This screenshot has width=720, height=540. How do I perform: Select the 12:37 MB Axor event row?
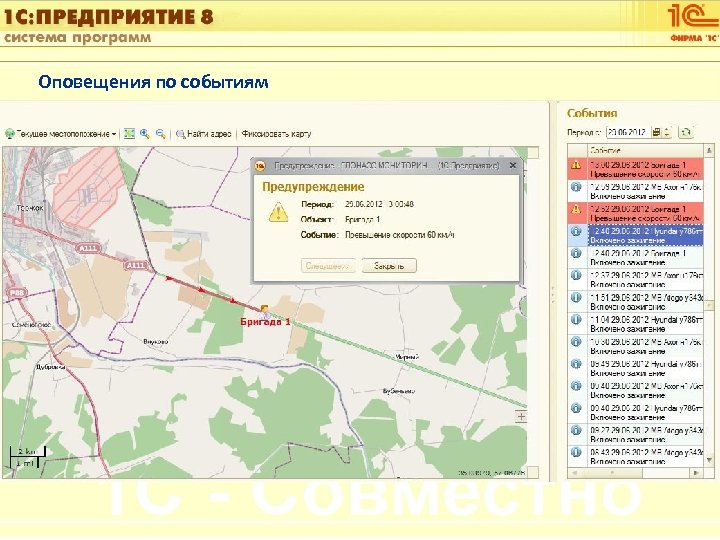pyautogui.click(x=635, y=279)
